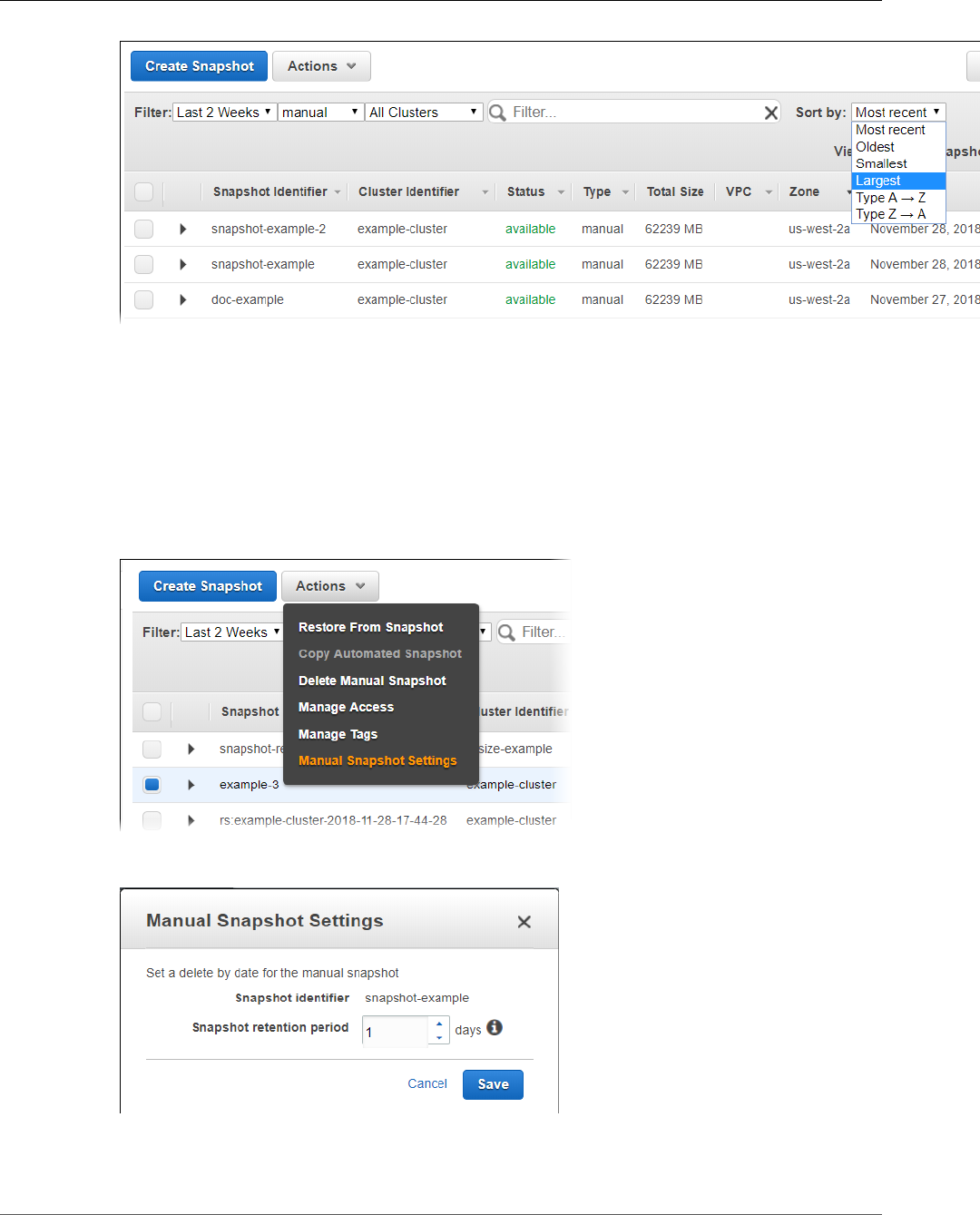Viewport: 980px width, 1215px height.
Task: Open Actions dropdown in top panel
Action: click(321, 66)
